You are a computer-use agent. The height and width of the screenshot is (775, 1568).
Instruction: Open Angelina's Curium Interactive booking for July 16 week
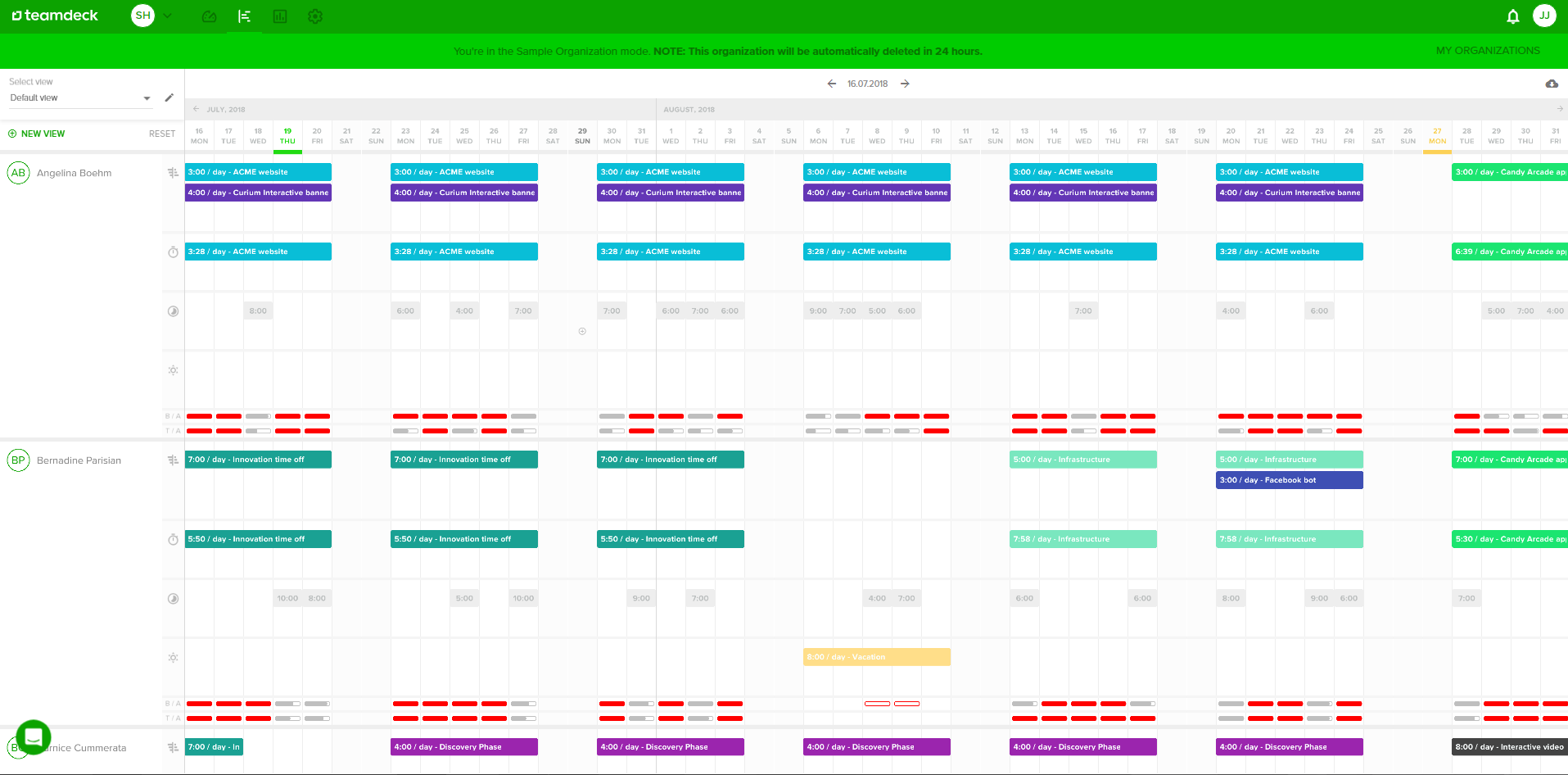point(258,193)
